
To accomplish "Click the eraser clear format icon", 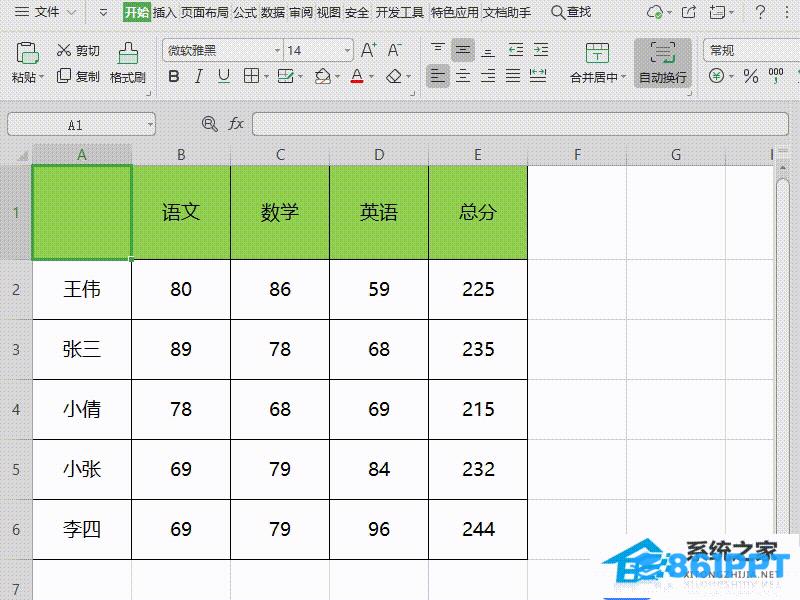I will click(x=393, y=77).
